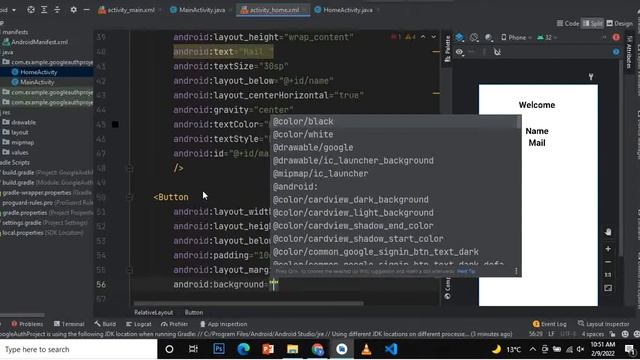Zoom out the design preview with minus

pyautogui.click(x=608, y=262)
